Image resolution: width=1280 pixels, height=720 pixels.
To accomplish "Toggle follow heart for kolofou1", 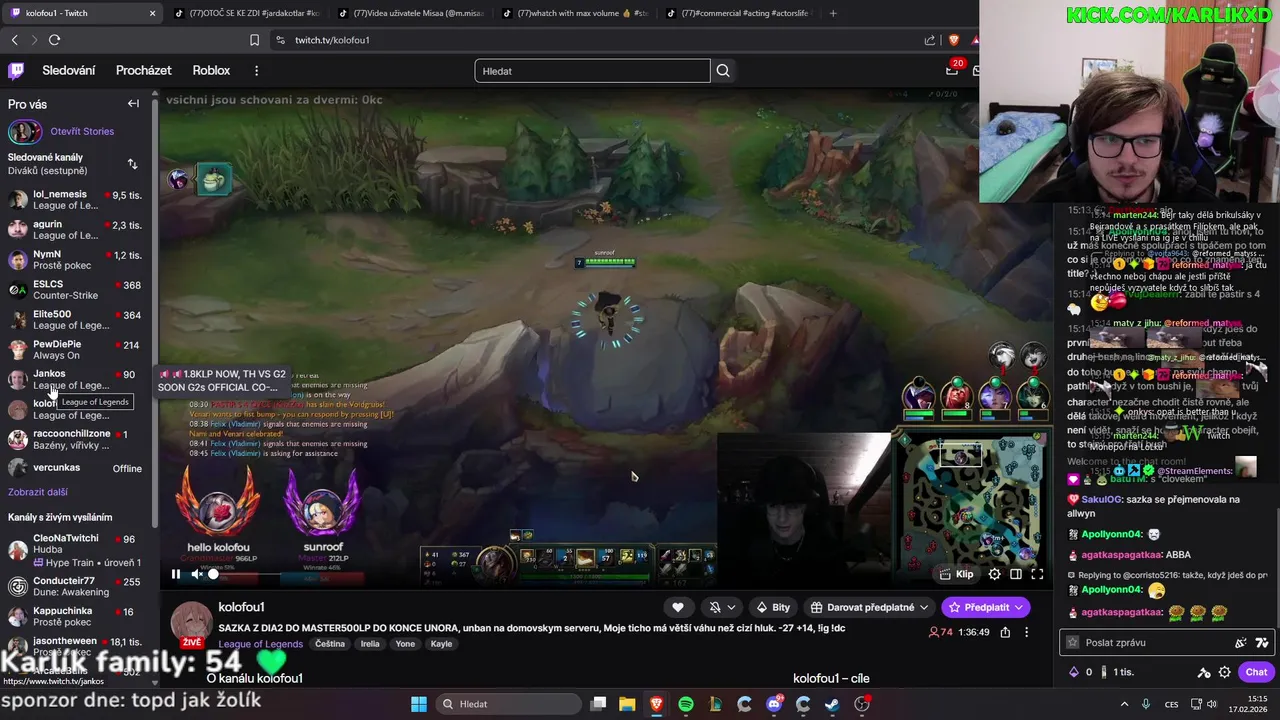I will (x=678, y=607).
